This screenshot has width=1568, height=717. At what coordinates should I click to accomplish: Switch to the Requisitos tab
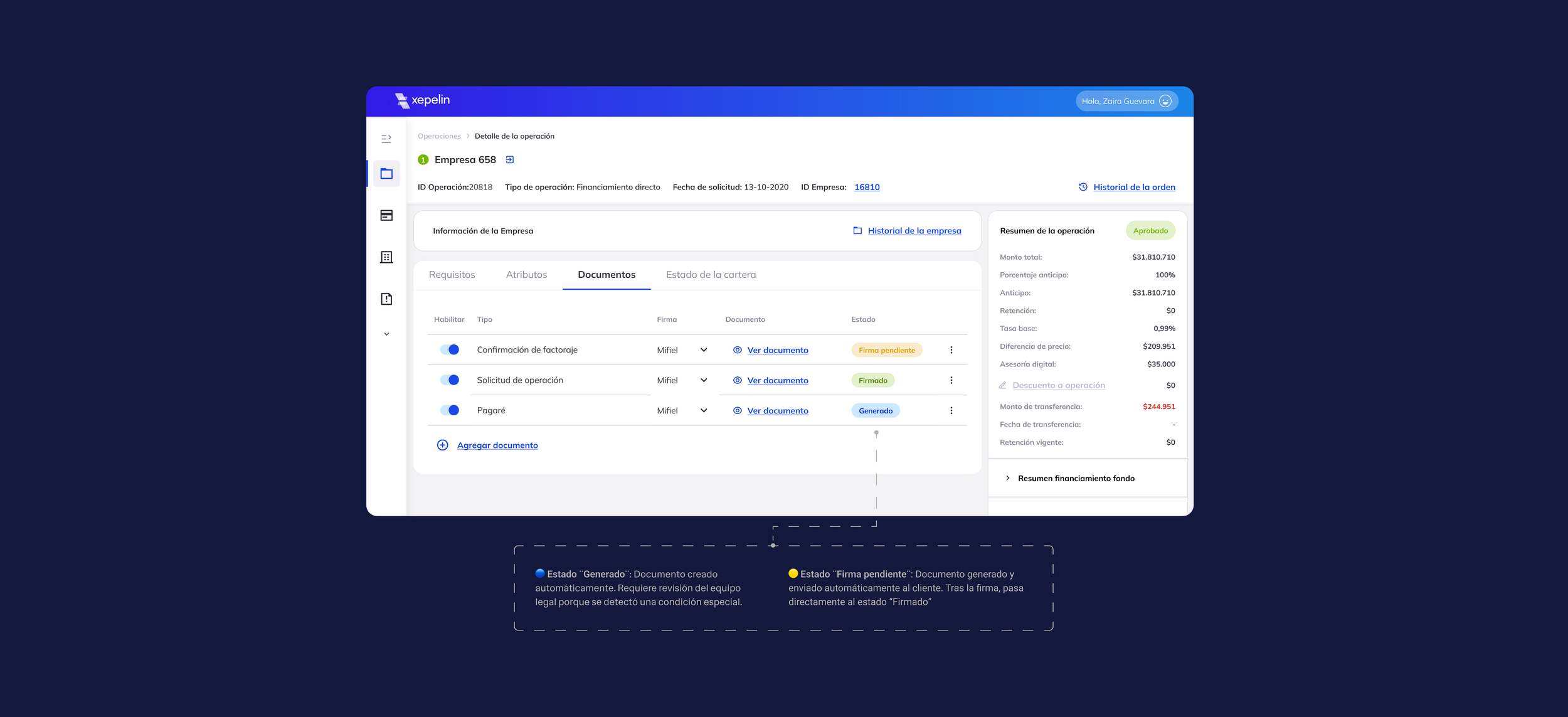tap(452, 275)
